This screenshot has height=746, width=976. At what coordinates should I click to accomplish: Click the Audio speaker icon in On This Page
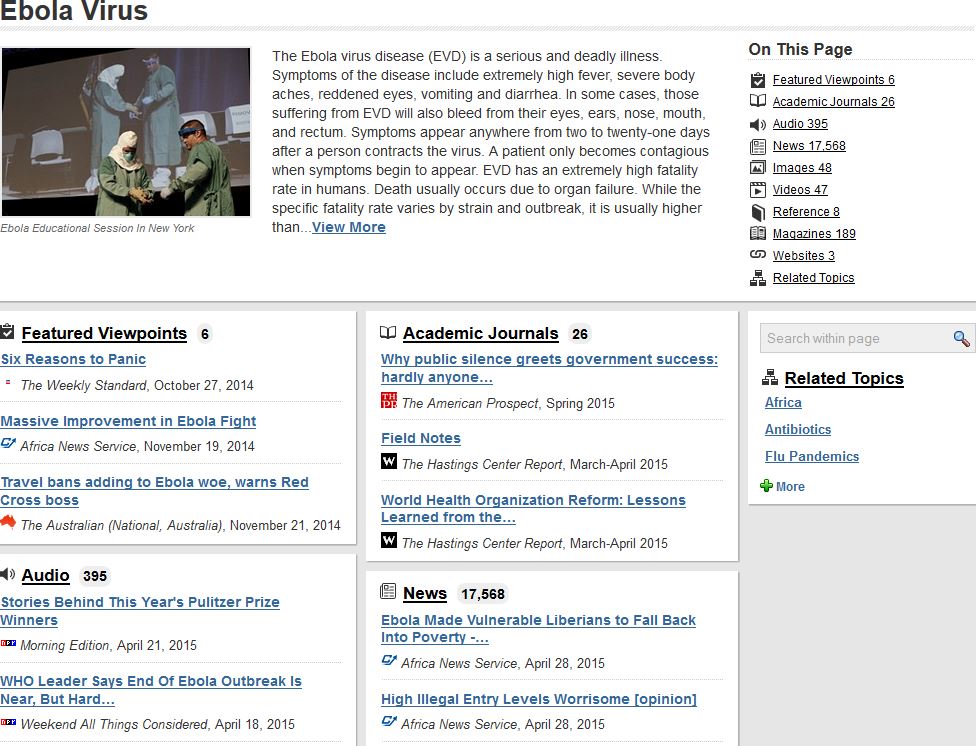click(757, 124)
